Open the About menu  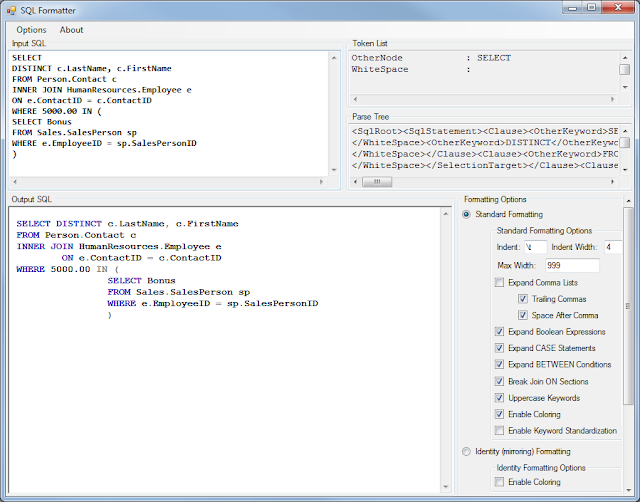71,30
